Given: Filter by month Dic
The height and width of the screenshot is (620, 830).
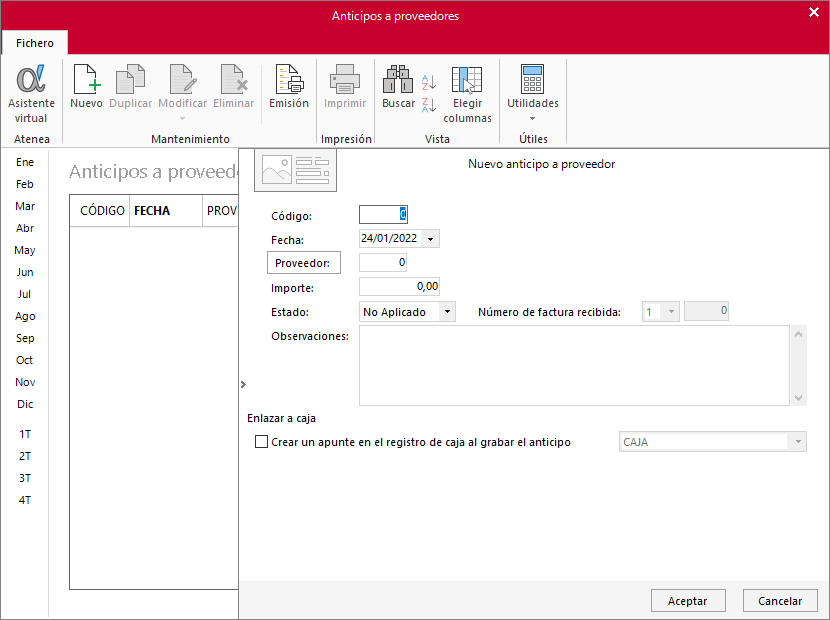Looking at the screenshot, I should pyautogui.click(x=25, y=404).
